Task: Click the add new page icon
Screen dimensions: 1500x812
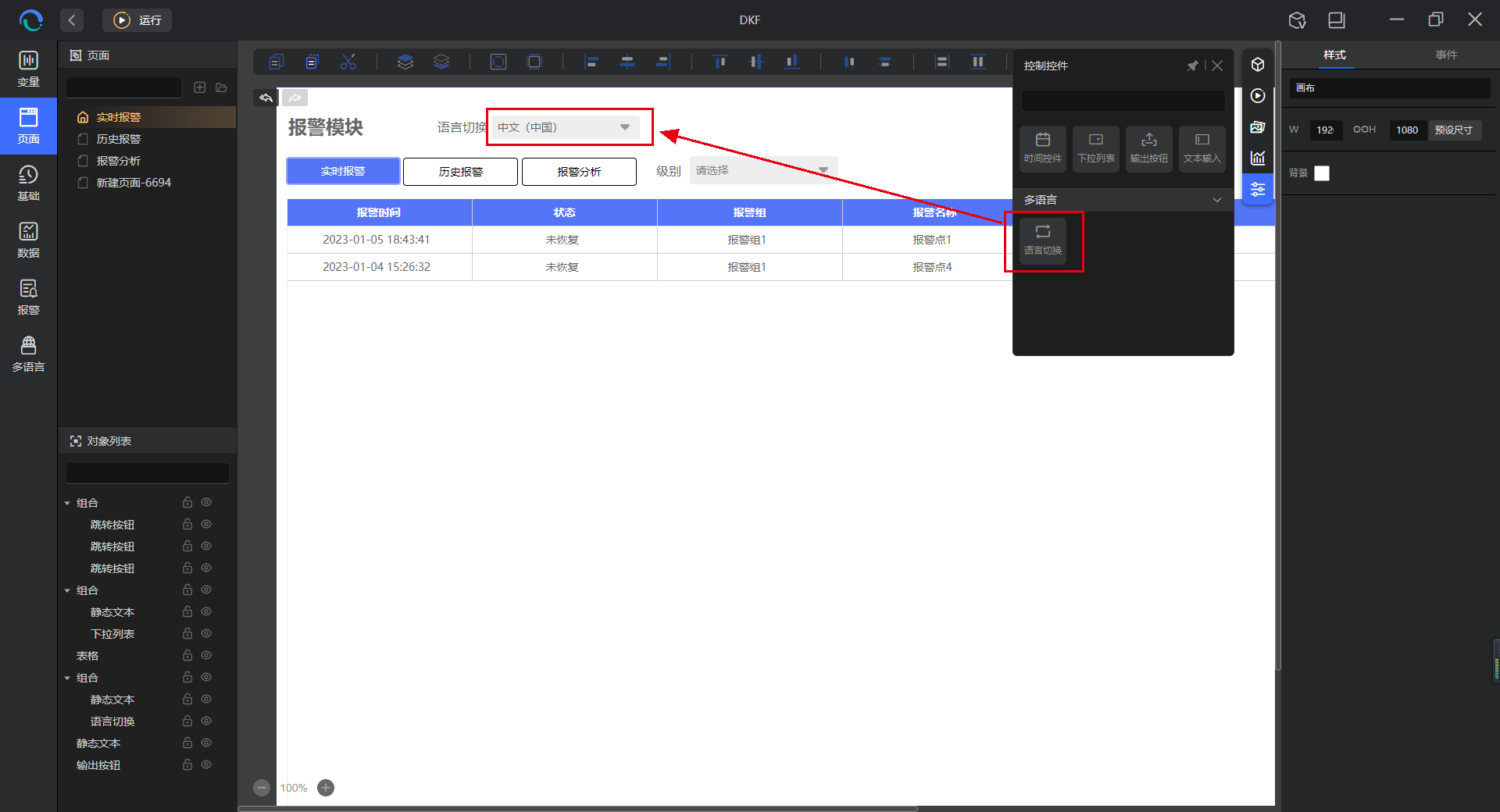Action: pos(200,87)
